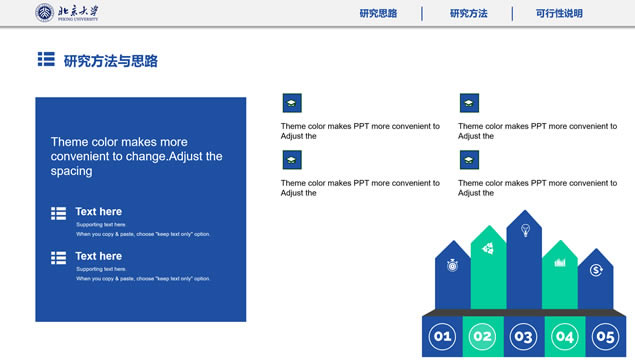This screenshot has height=361, width=635.
Task: Switch to the 研究方法 navigation tab
Action: point(469,13)
